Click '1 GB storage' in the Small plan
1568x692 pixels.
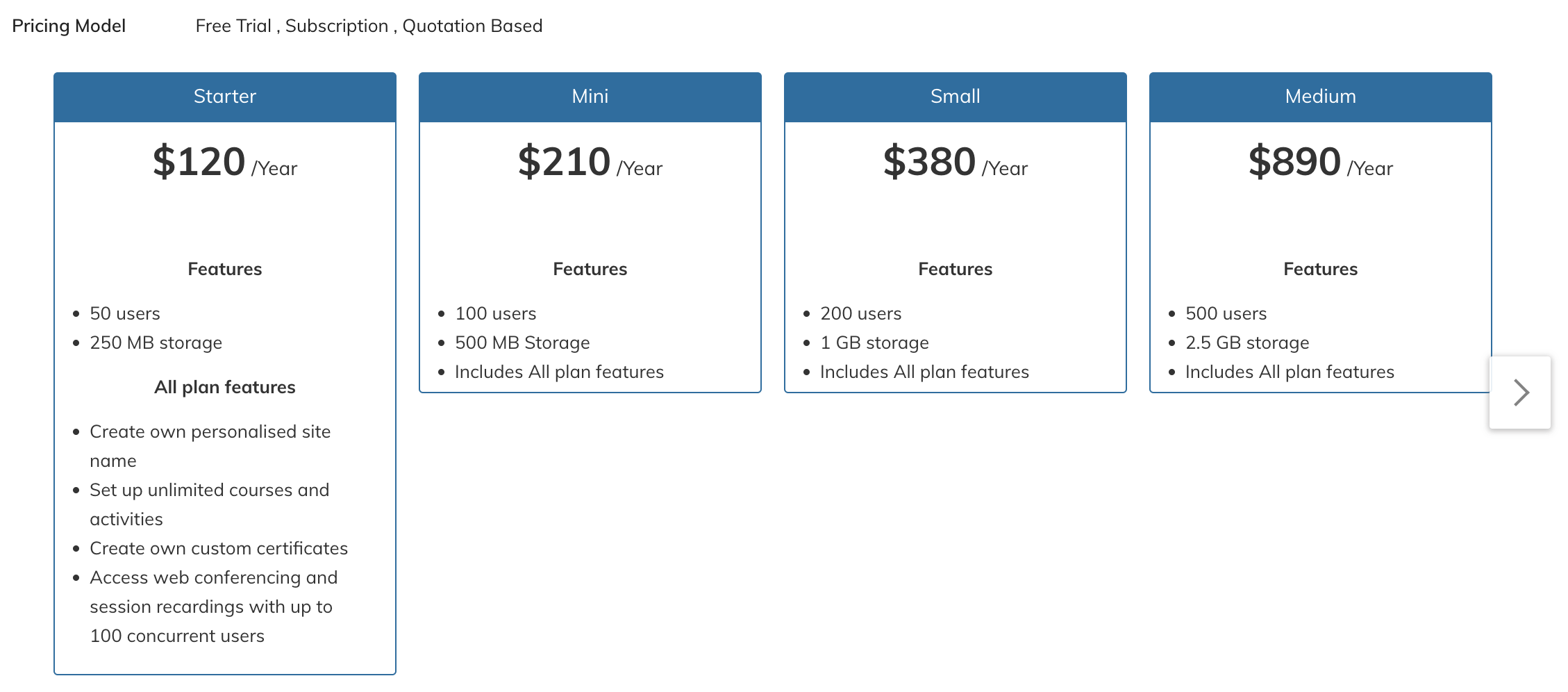pos(874,343)
